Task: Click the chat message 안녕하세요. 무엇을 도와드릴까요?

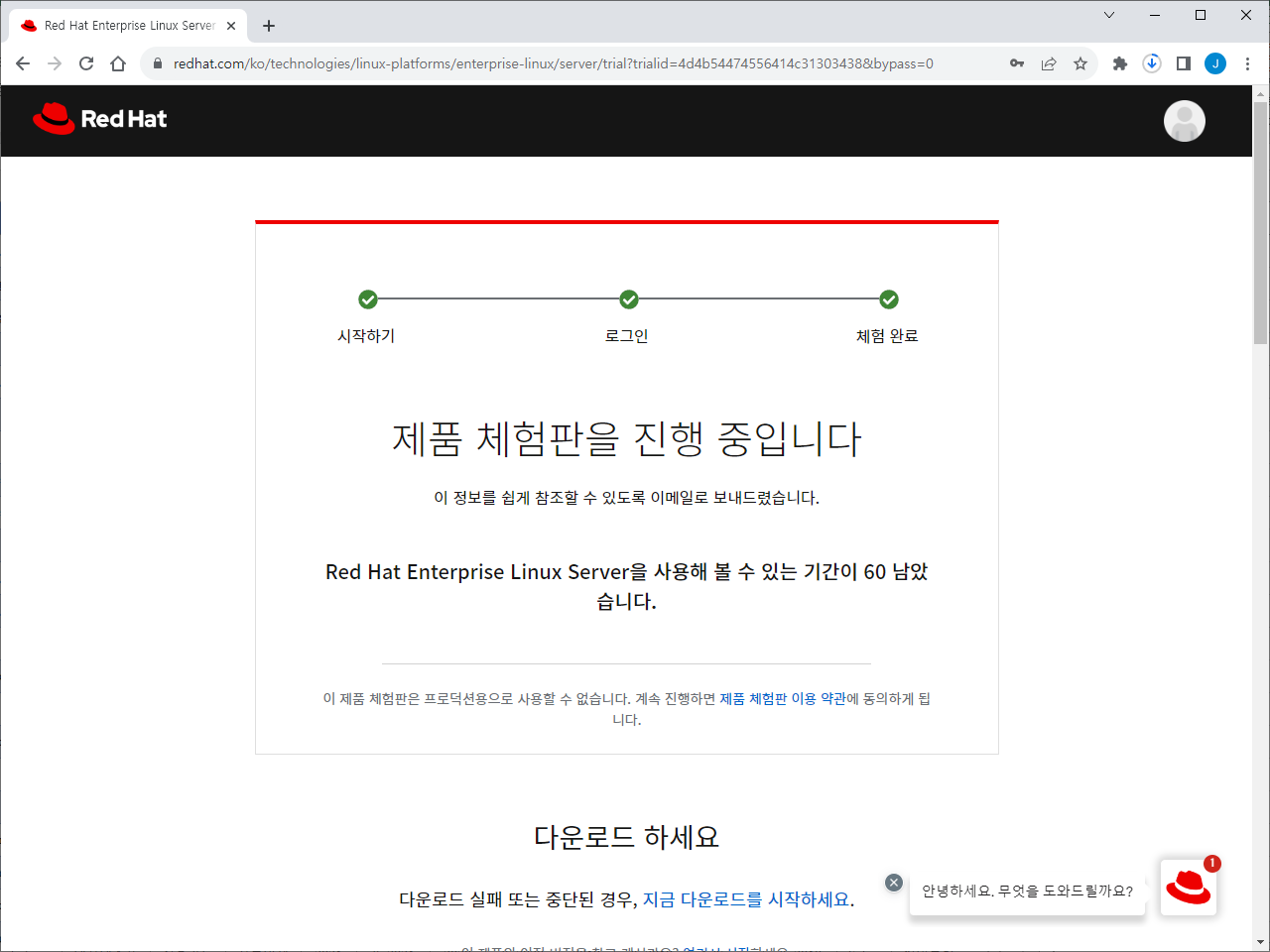Action: tap(1027, 892)
